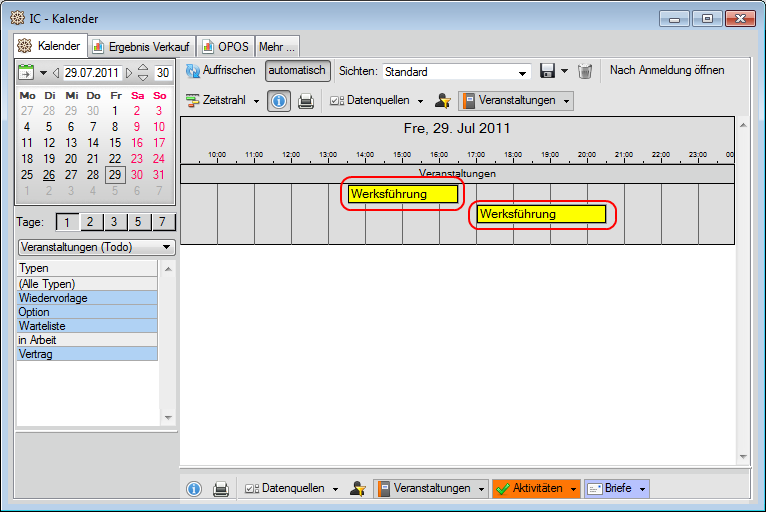Open the Zeitstrahl dropdown menu
This screenshot has width=766, height=512.
point(223,101)
